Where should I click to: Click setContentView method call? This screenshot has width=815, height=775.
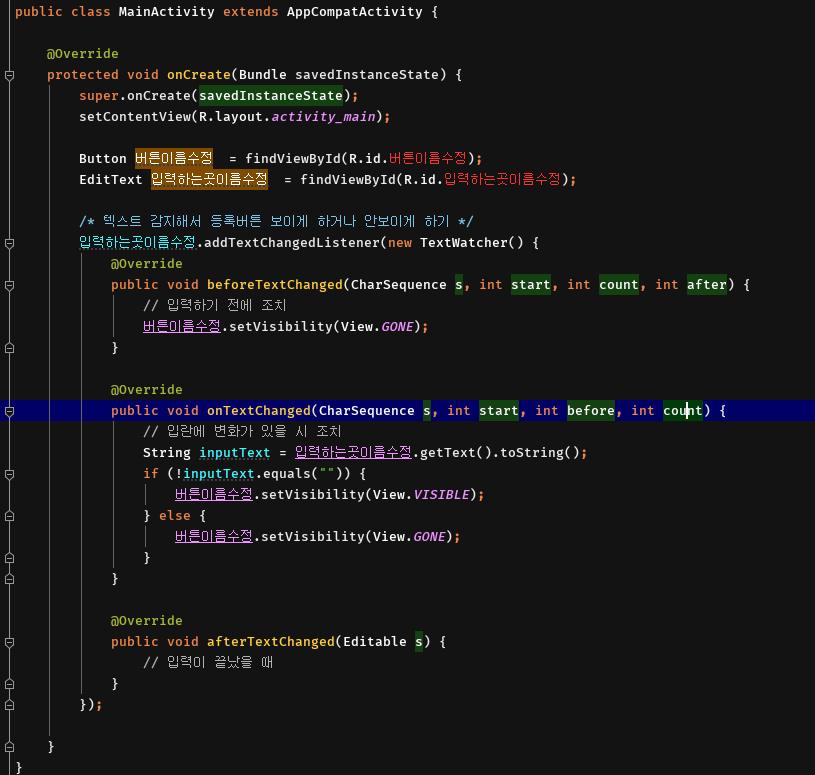click(x=135, y=116)
